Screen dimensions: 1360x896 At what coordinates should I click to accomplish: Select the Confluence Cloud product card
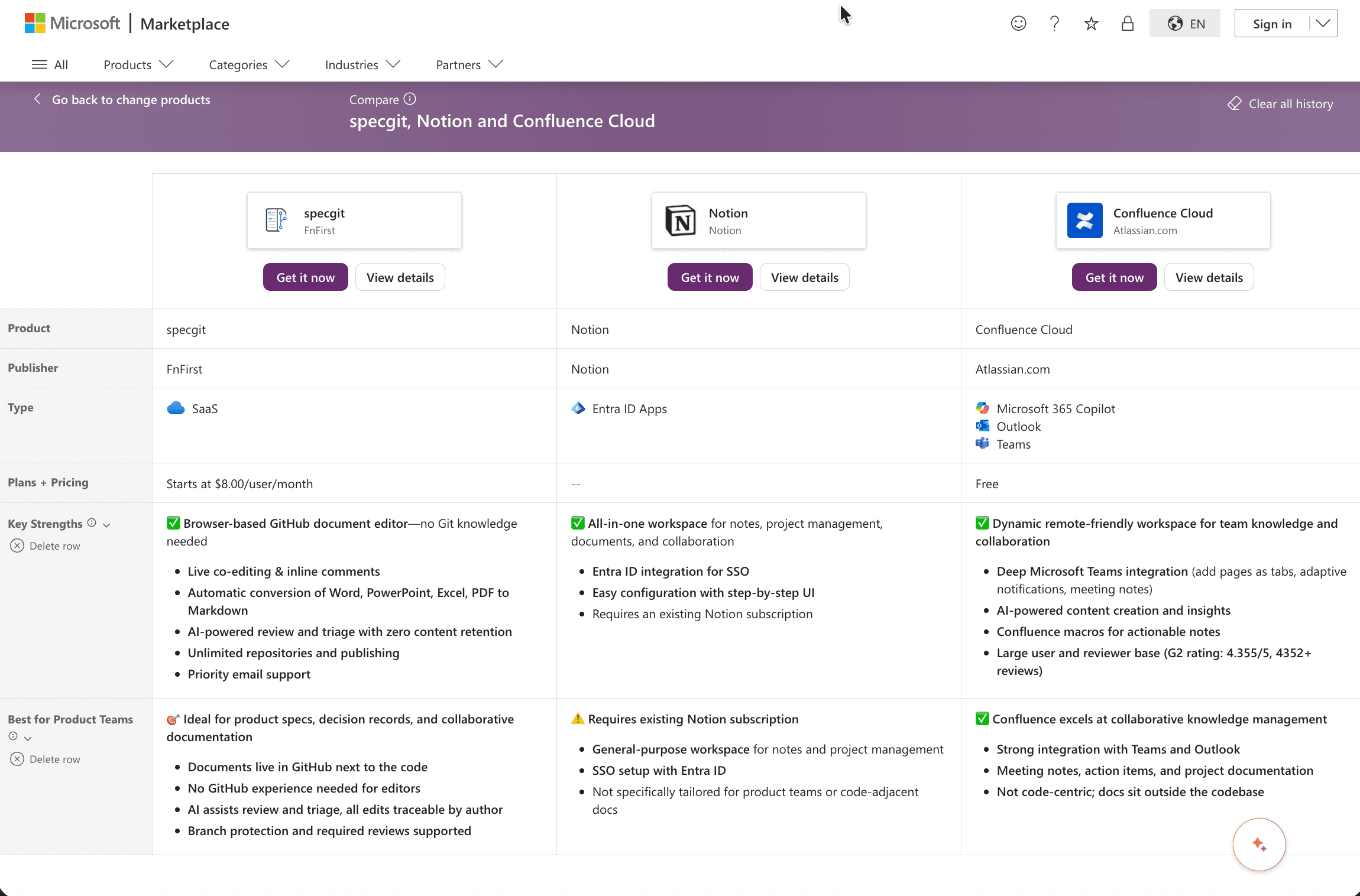tap(1163, 220)
